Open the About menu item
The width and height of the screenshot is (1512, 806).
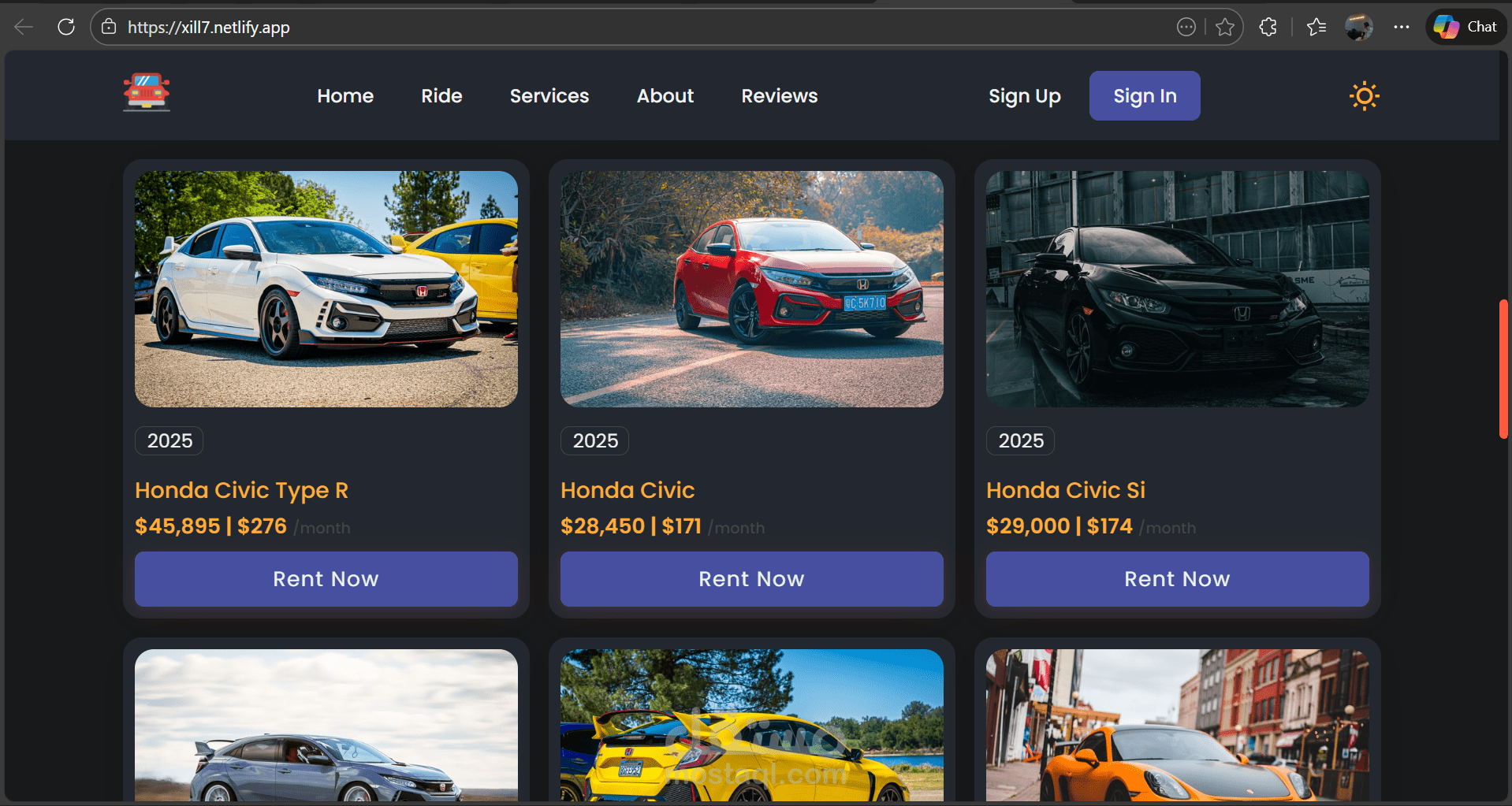665,96
